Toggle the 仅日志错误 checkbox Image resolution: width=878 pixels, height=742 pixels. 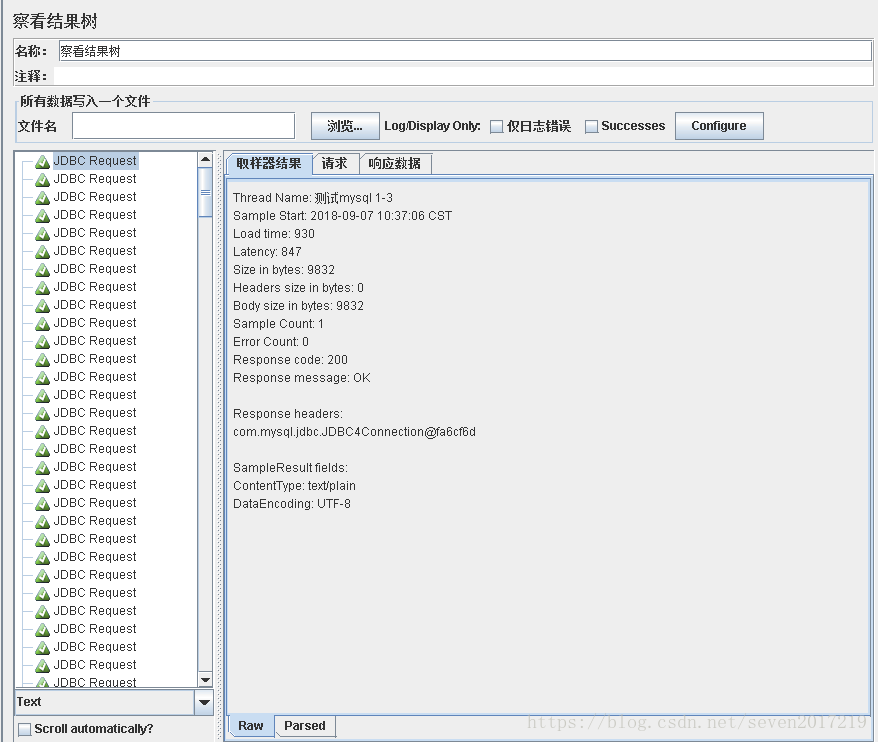tap(496, 127)
